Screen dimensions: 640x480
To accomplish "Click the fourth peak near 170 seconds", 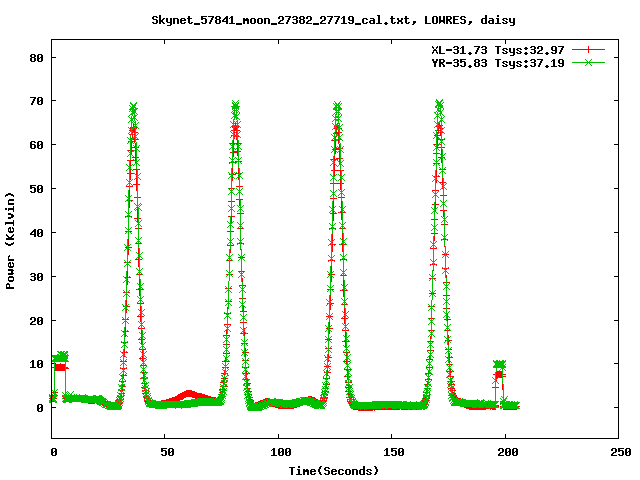I will tap(439, 105).
